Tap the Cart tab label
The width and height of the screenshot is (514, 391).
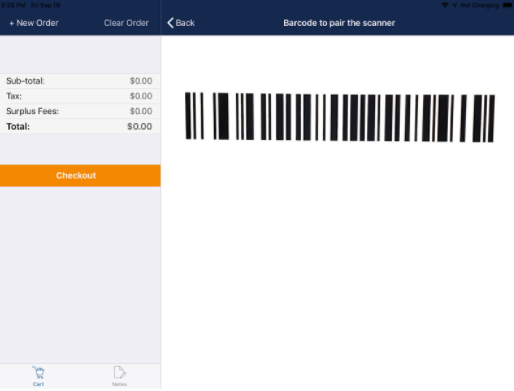(38, 384)
